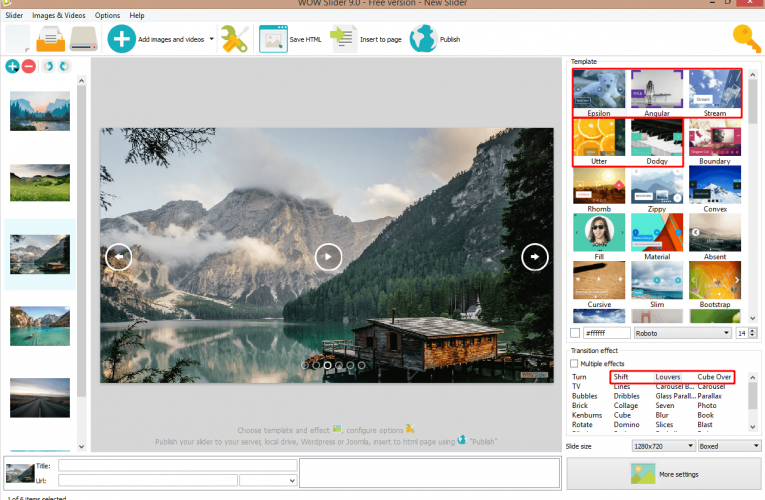The width and height of the screenshot is (765, 500).
Task: Open the Url target dropdown
Action: pos(268,480)
